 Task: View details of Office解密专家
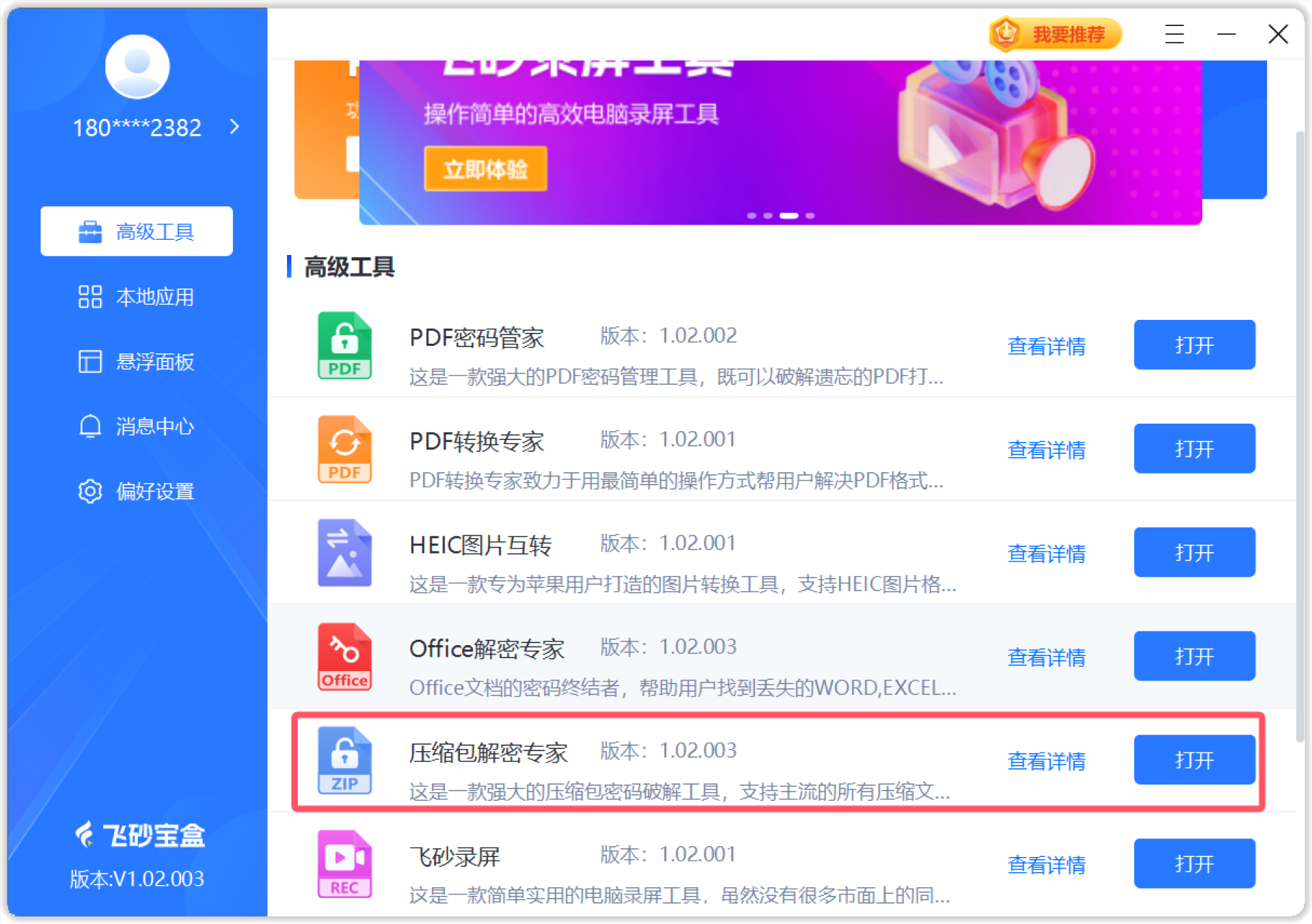[1046, 657]
